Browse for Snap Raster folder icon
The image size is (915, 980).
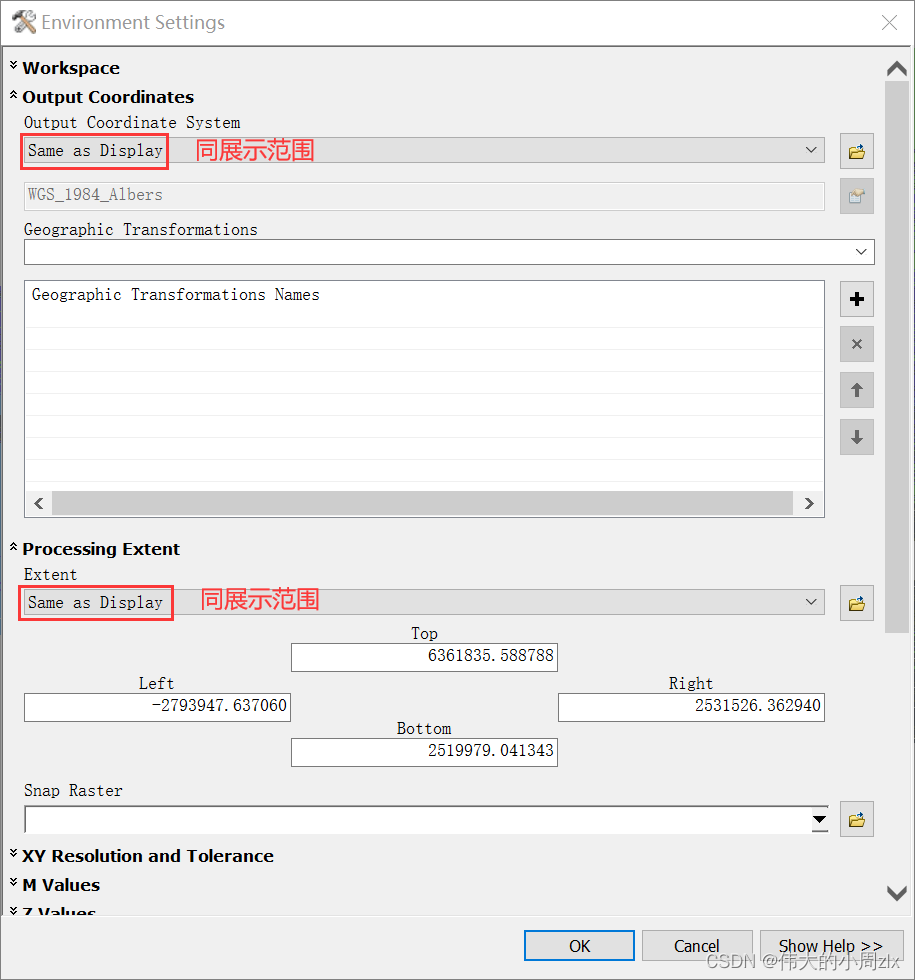tap(856, 819)
